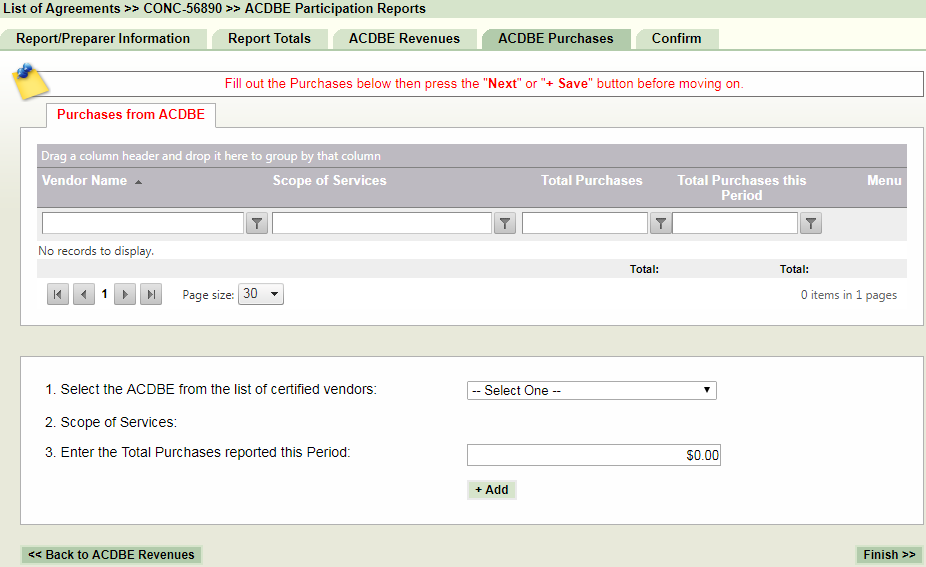Screen dimensions: 926x567
Task: Click the pinned note icon
Action: [x=30, y=81]
